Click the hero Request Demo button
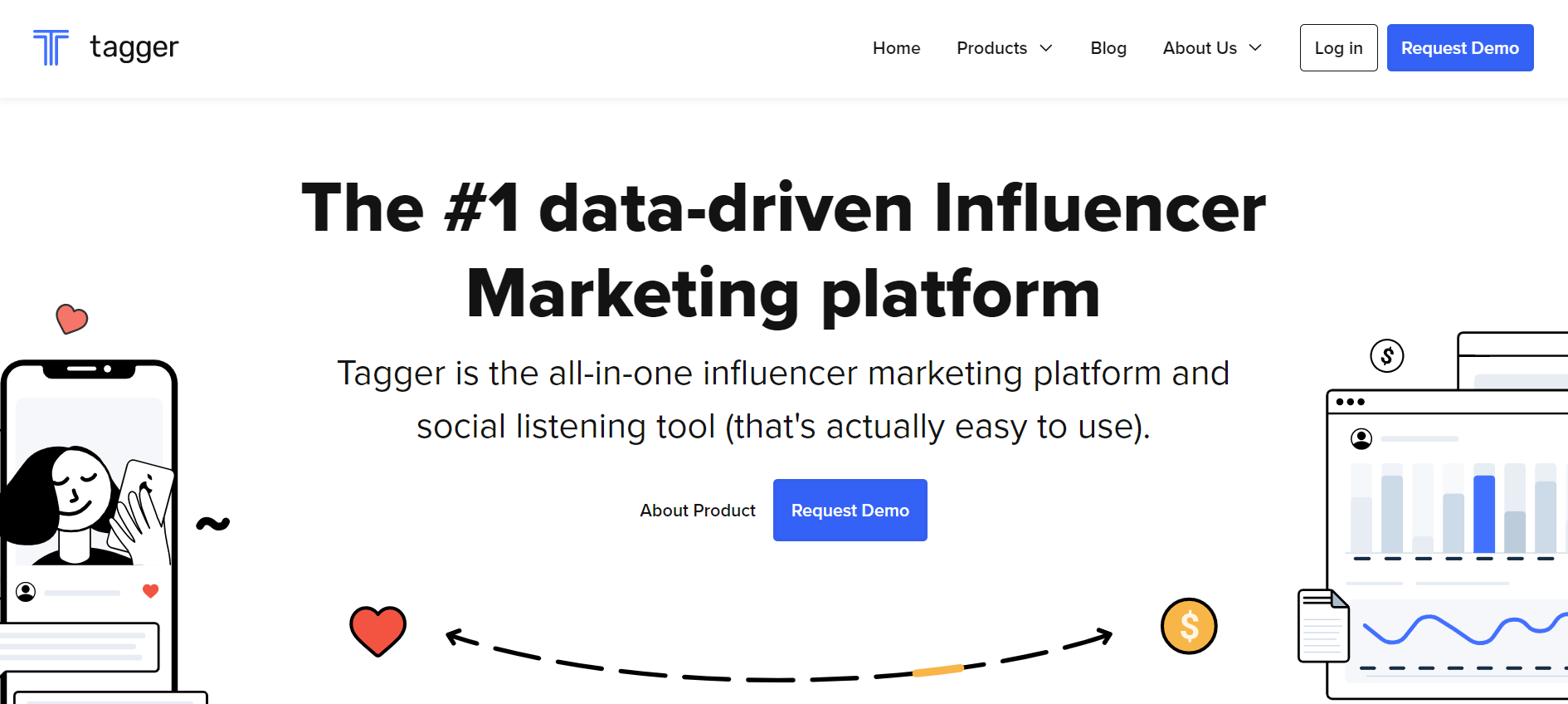 click(x=850, y=511)
